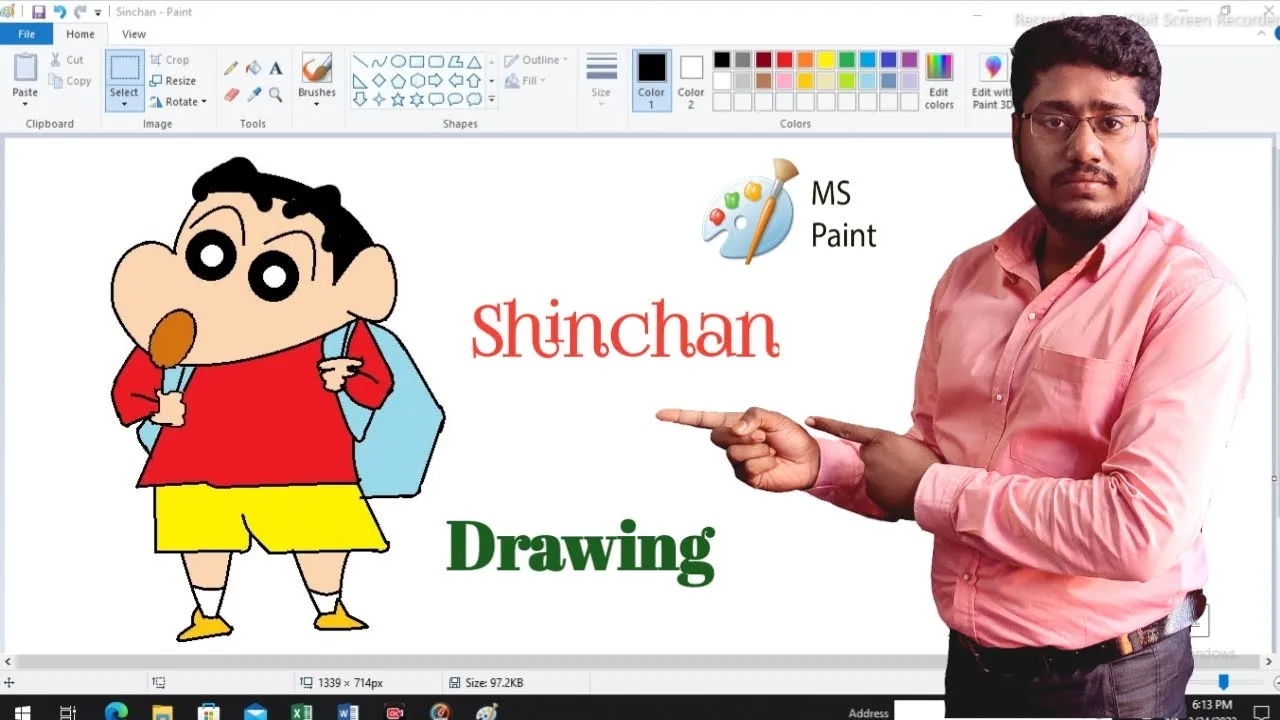Image resolution: width=1280 pixels, height=720 pixels.
Task: Expand the Shapes gallery more arrow
Action: coord(492,99)
